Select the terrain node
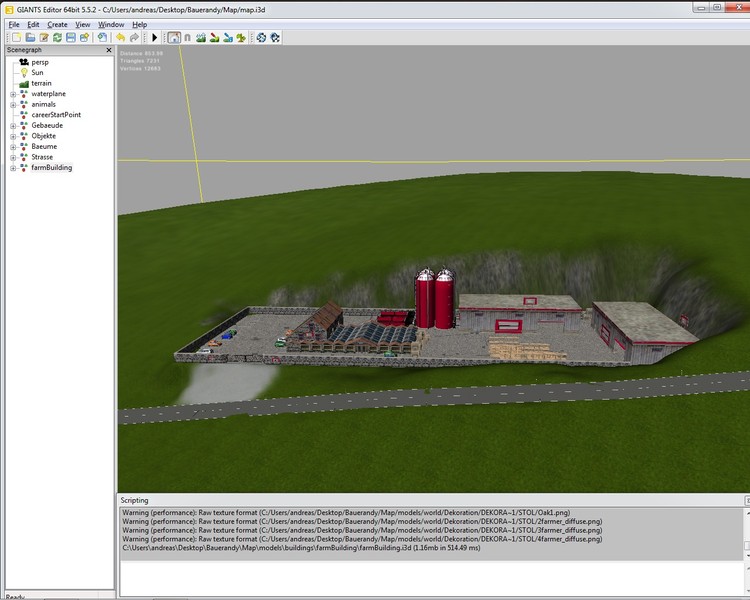 41,83
